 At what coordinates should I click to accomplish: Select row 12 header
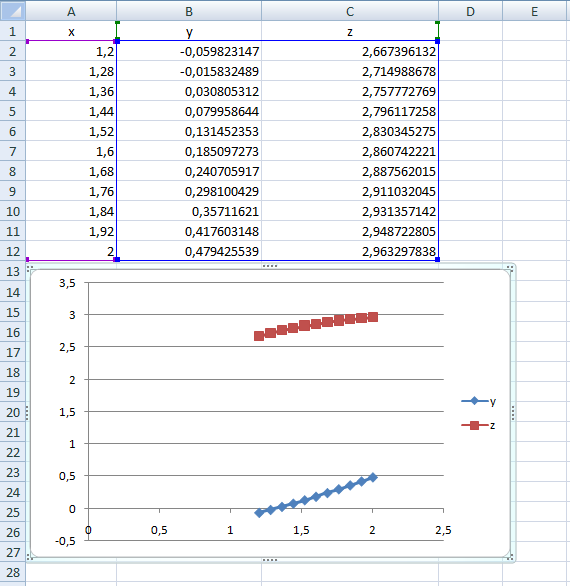coord(13,251)
